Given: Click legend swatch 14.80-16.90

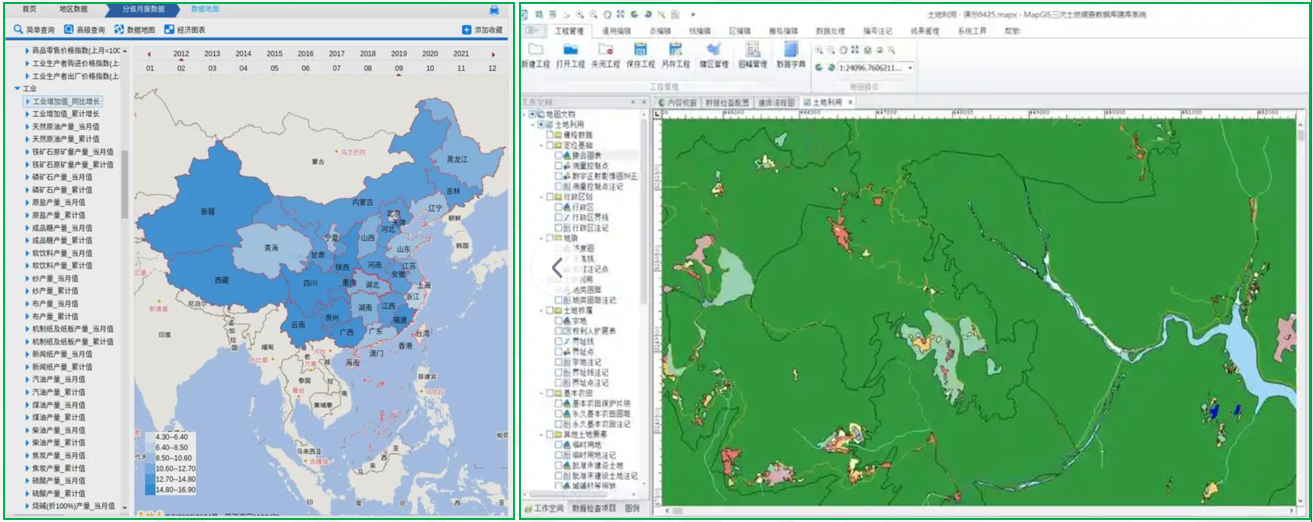Looking at the screenshot, I should pyautogui.click(x=149, y=489).
